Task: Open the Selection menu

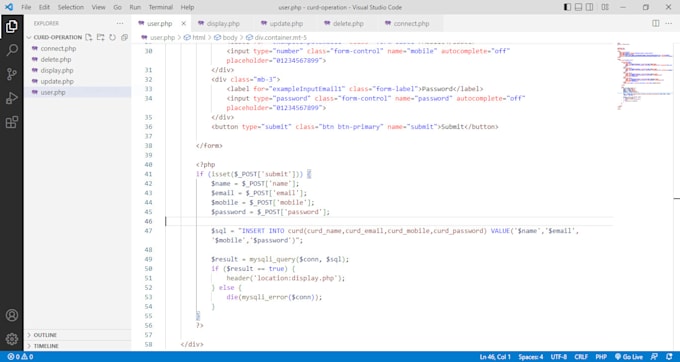Action: coord(71,7)
